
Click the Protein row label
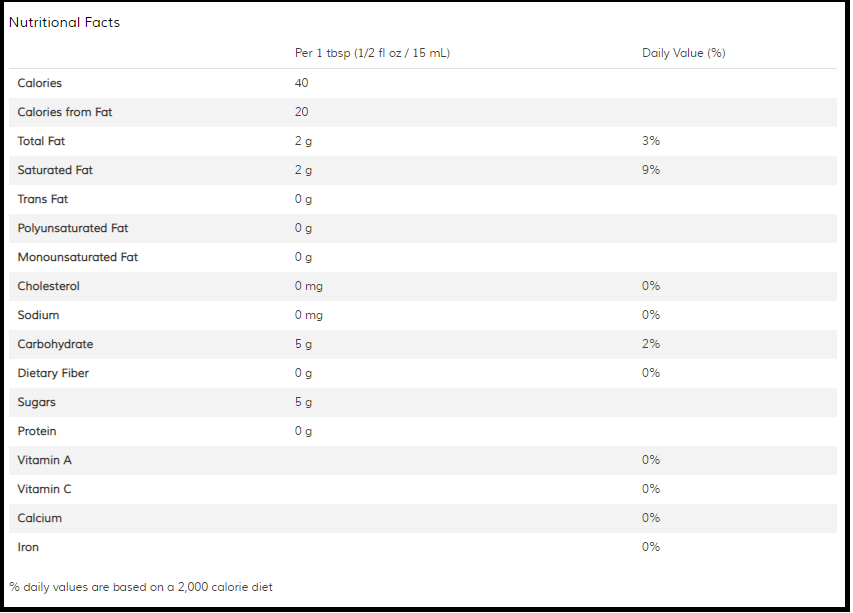tap(37, 431)
